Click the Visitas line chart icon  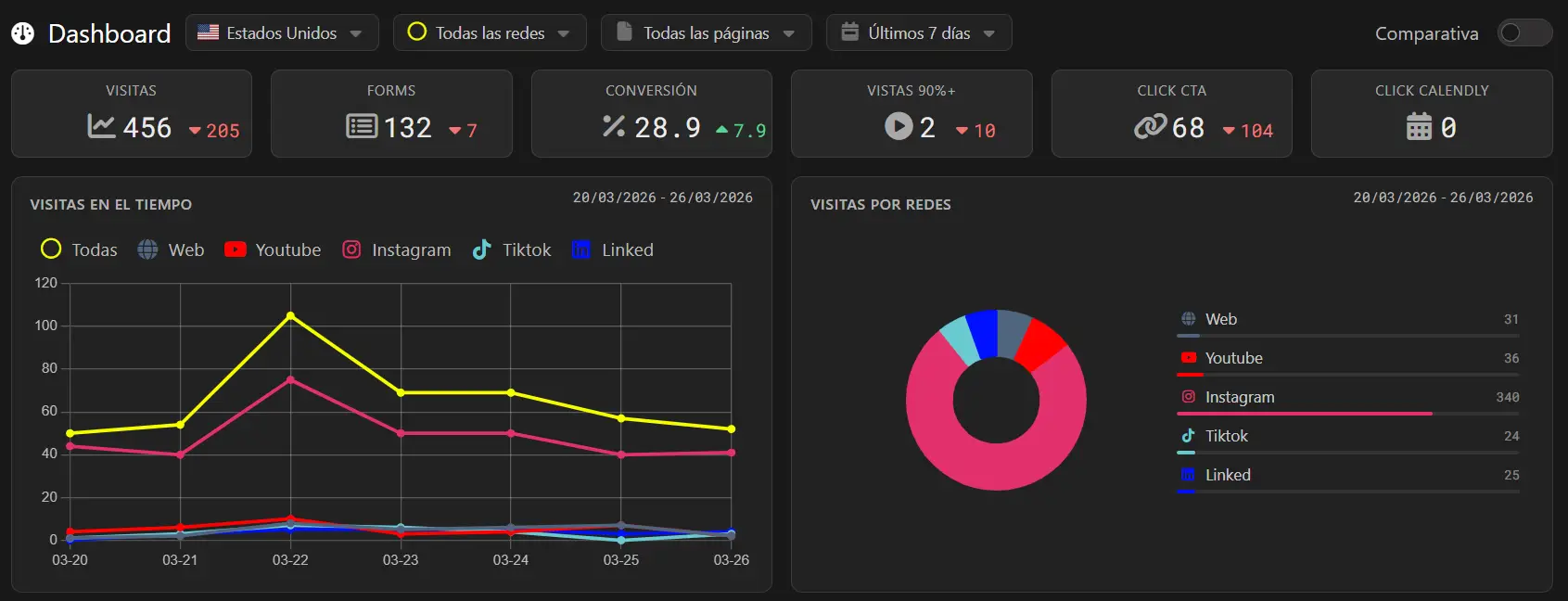101,126
